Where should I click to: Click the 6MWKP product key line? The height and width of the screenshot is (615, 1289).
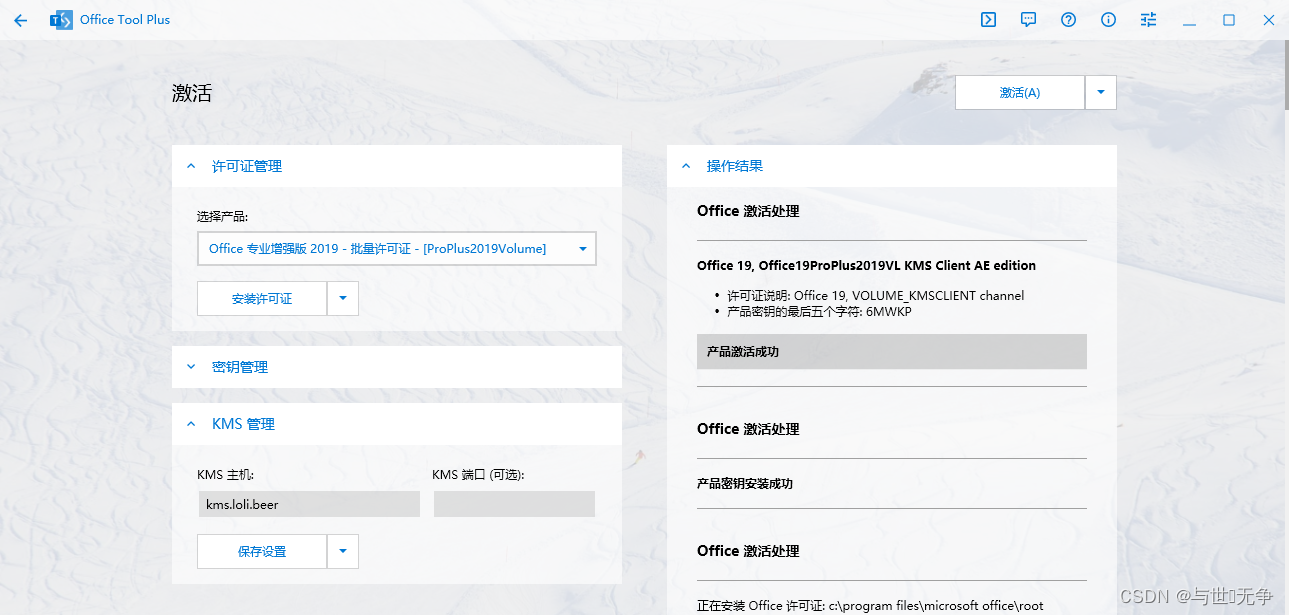click(x=819, y=311)
